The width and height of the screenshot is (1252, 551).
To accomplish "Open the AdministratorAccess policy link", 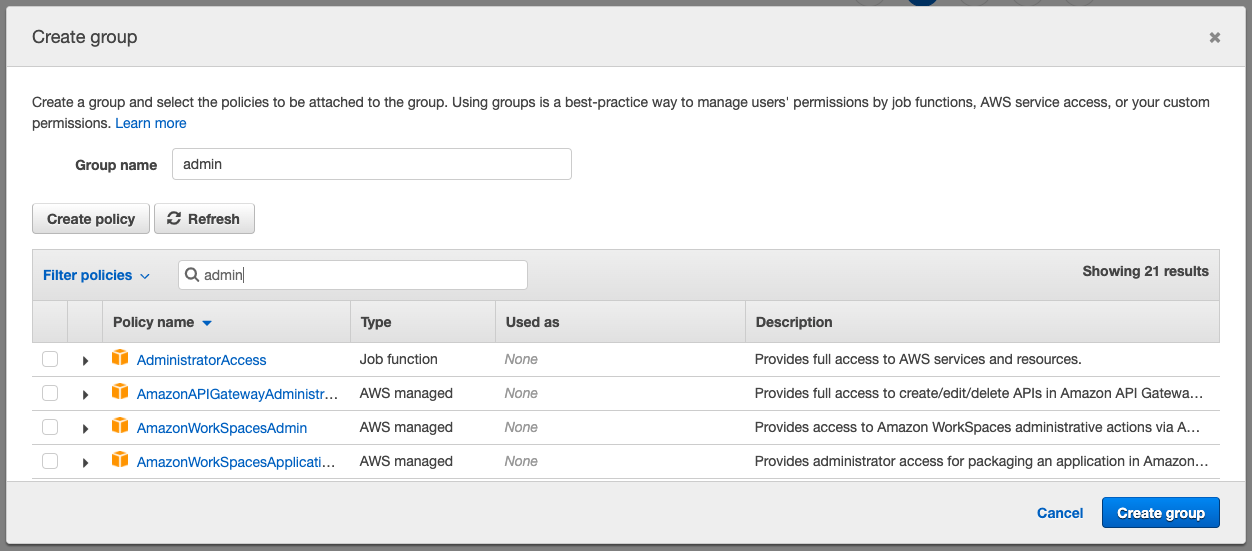I will point(202,360).
